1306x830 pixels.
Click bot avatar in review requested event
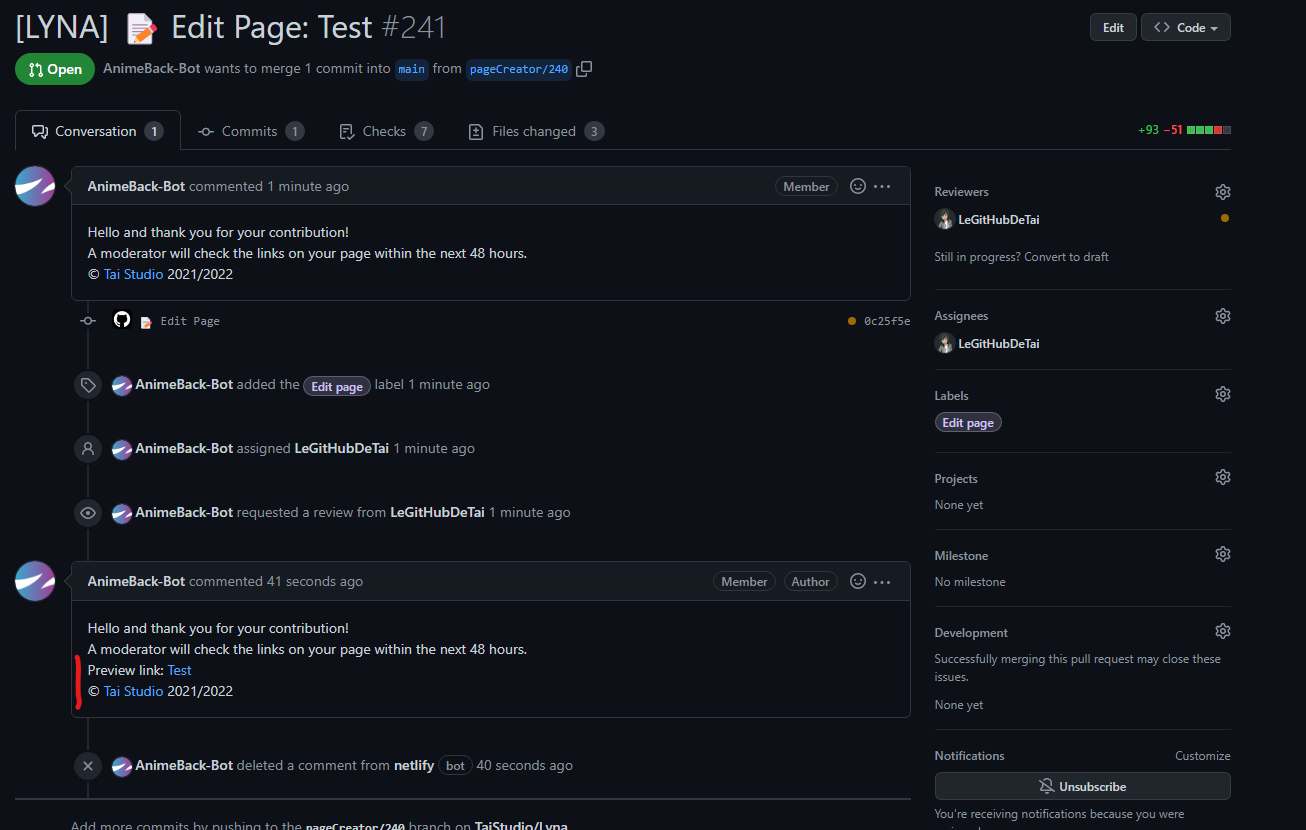tap(122, 513)
